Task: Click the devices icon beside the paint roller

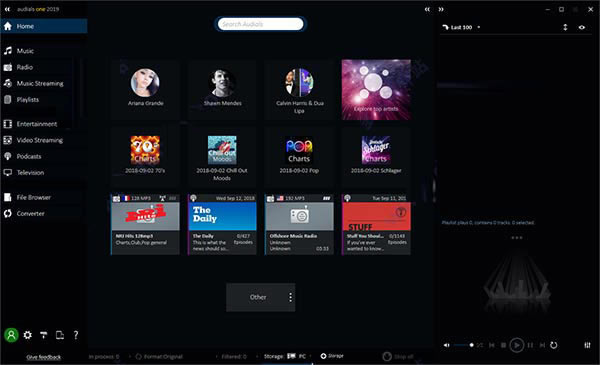Action: point(60,335)
